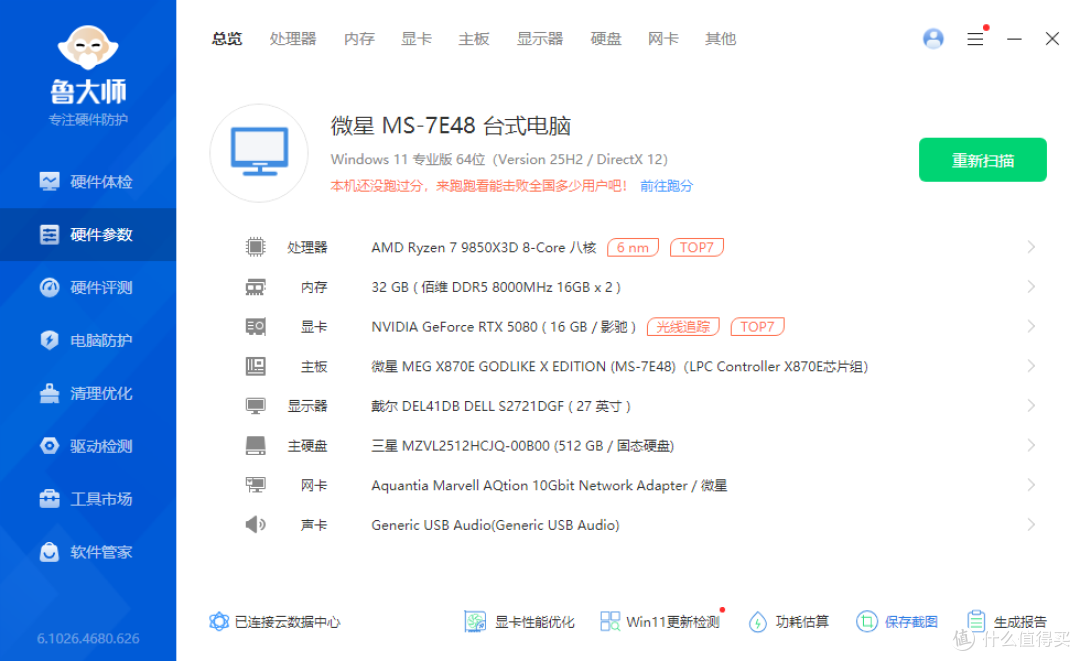
Task: Click the display monitor row icon
Action: click(256, 406)
